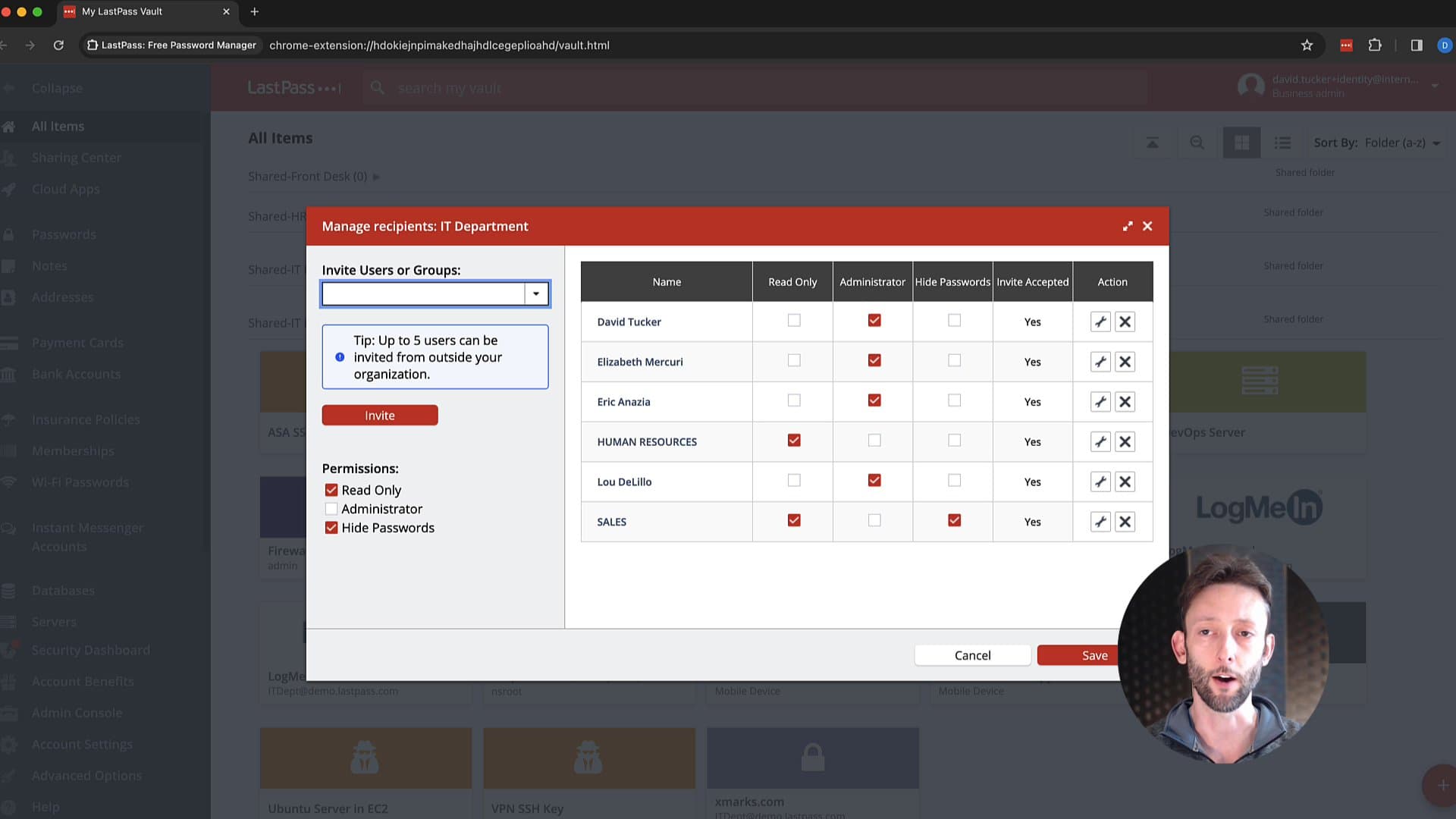Screen dimensions: 1456x819
Task: Click the LastPass extension icon in toolbar
Action: 1346,45
